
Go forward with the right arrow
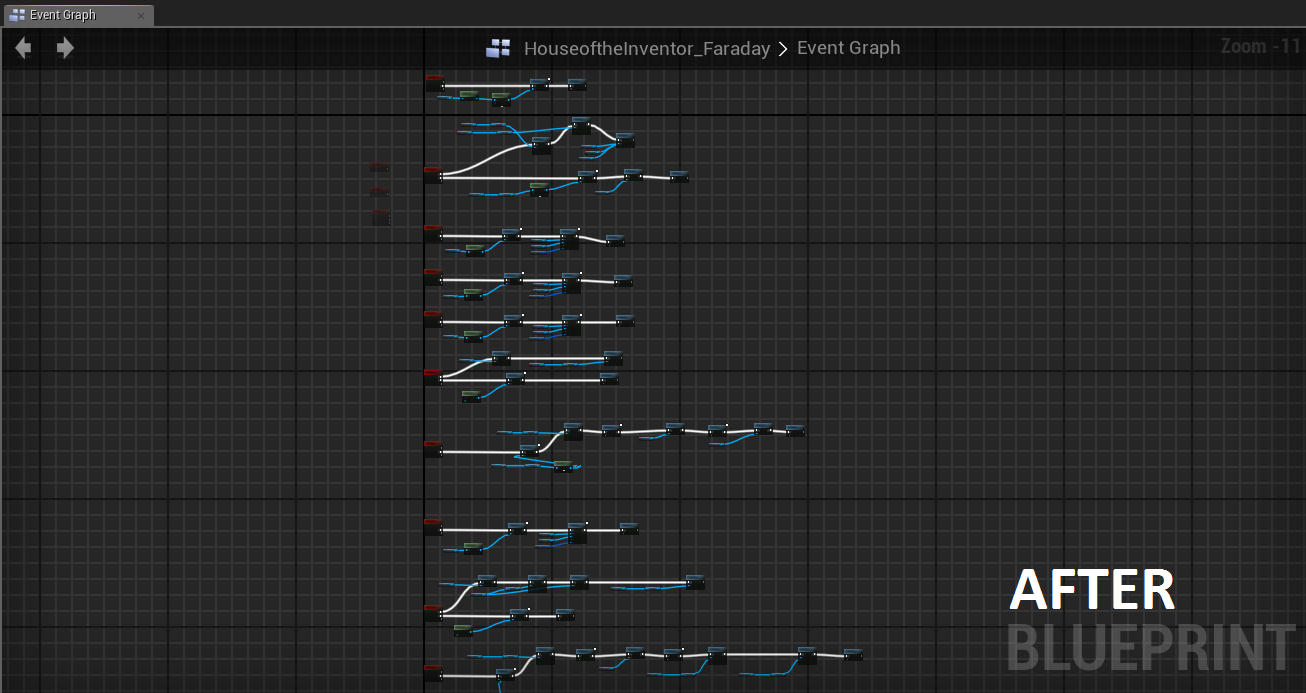[x=65, y=48]
